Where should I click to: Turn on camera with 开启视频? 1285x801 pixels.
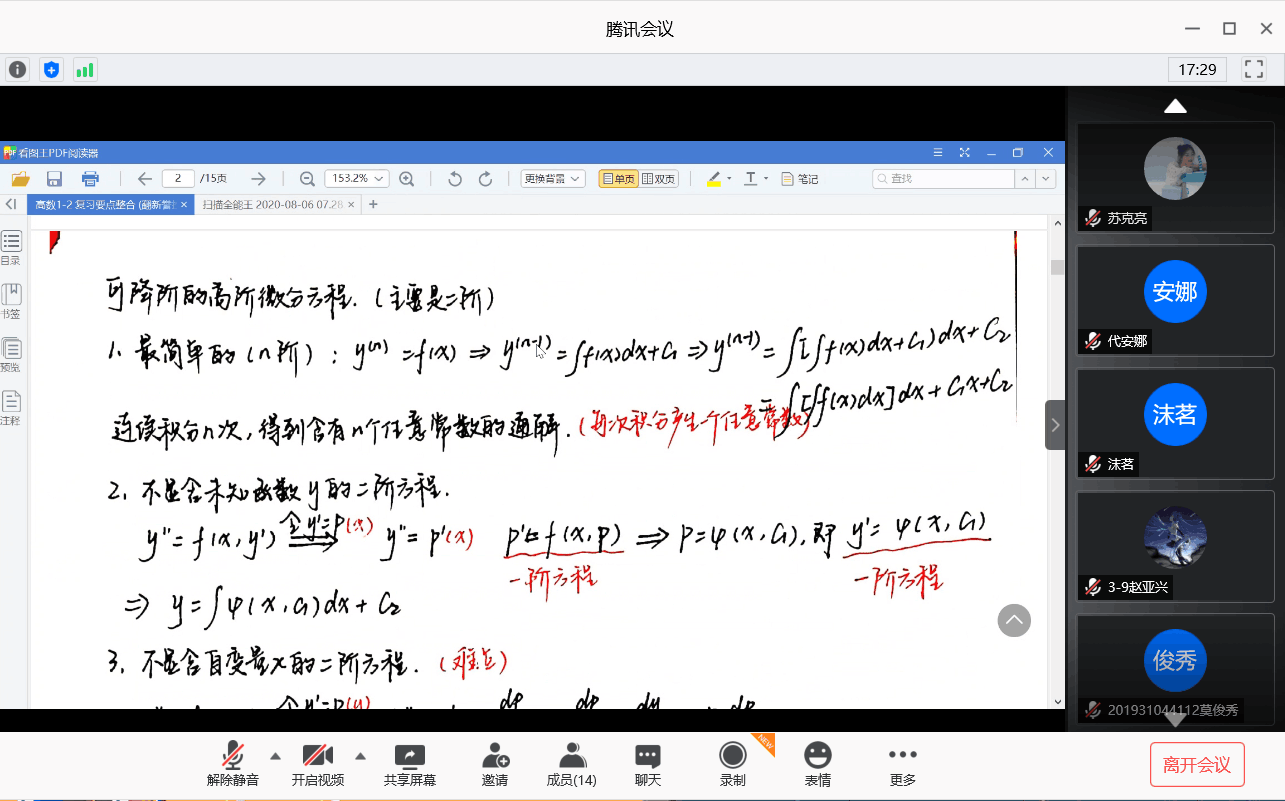[318, 764]
